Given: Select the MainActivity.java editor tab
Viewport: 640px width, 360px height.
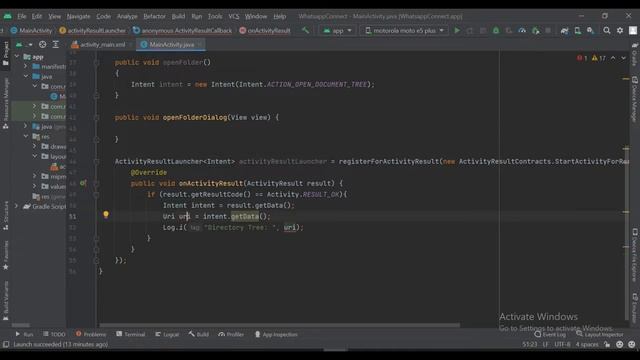Looking at the screenshot, I should point(171,44).
